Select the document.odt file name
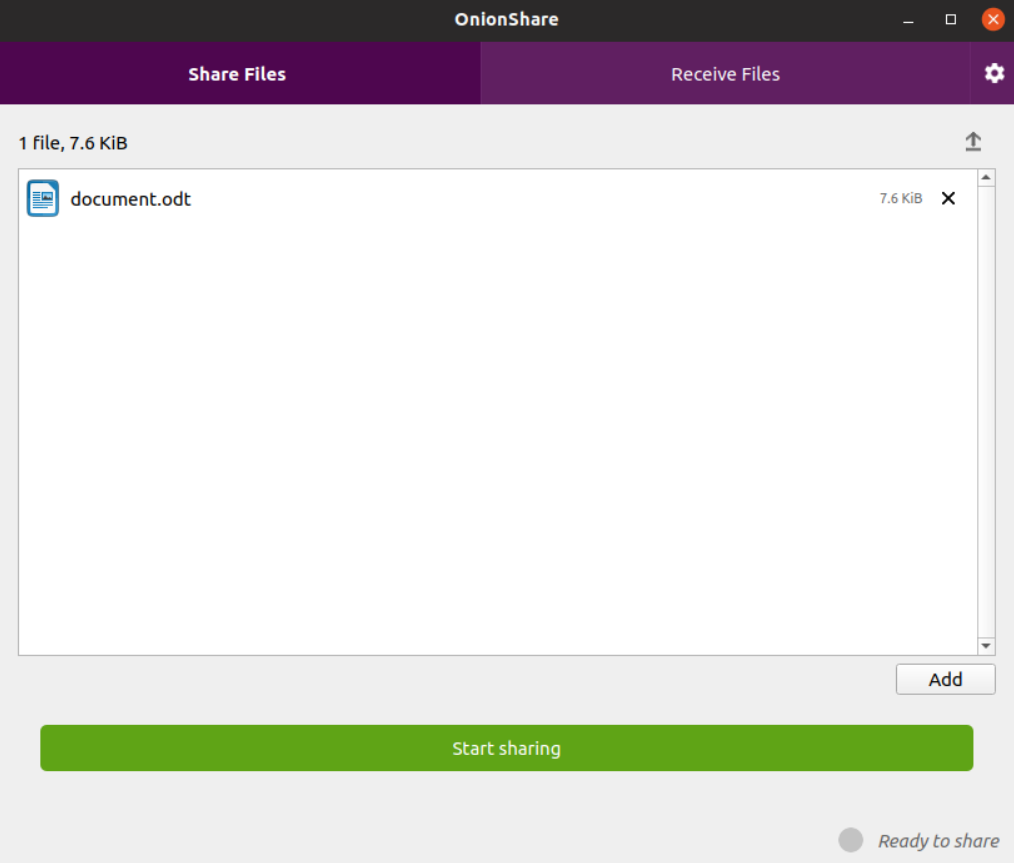 (131, 199)
